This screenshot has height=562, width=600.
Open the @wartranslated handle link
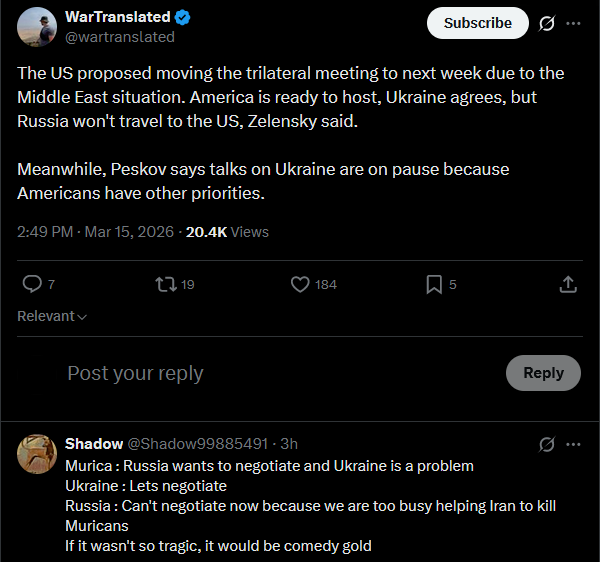click(x=120, y=37)
